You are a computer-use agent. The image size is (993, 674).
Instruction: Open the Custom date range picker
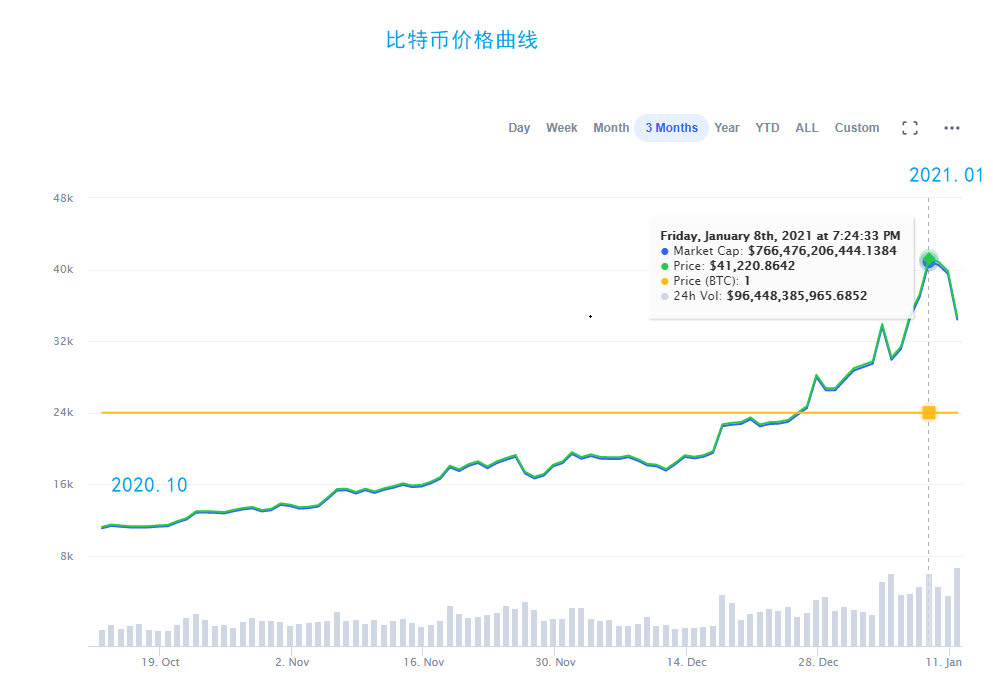(x=857, y=128)
